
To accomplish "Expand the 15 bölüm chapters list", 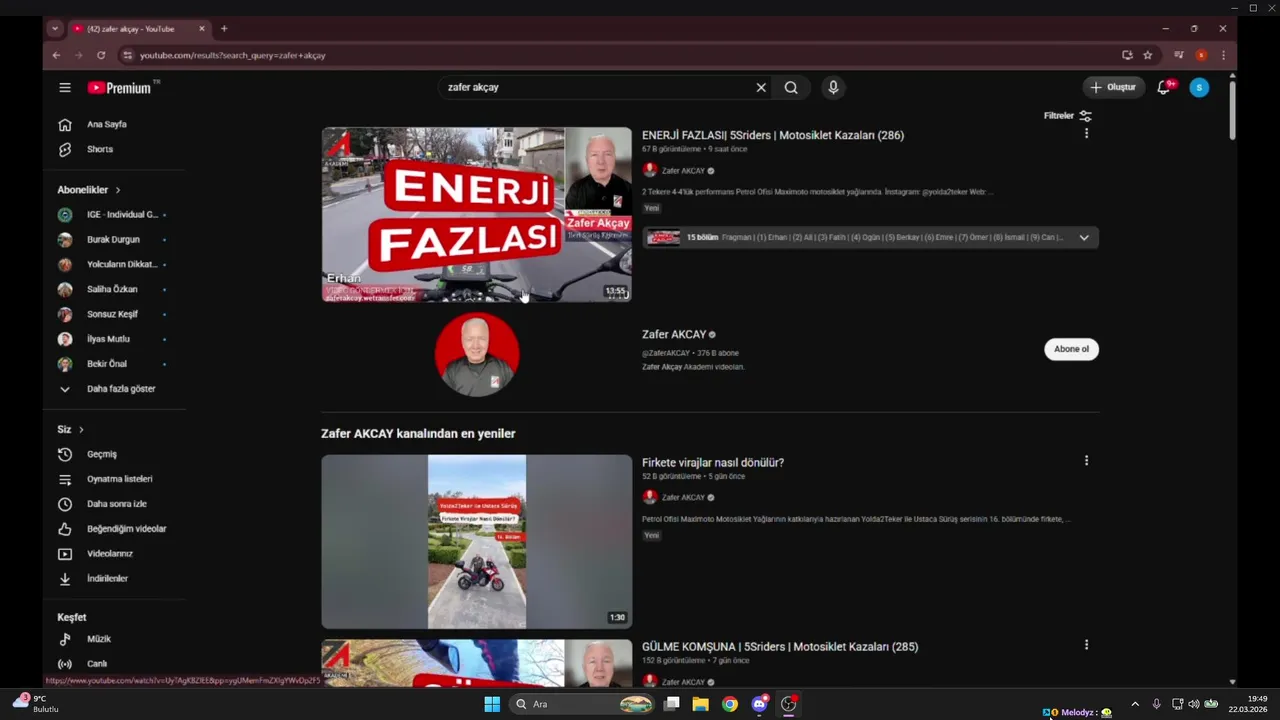I will point(1084,238).
